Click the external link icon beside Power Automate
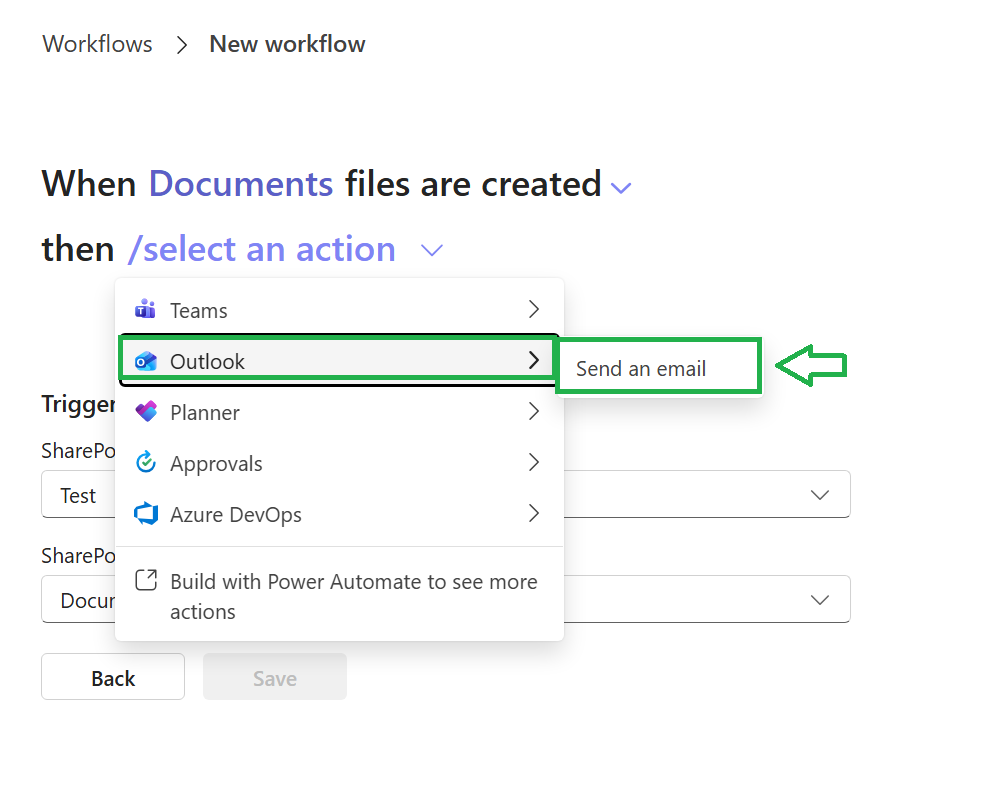The height and width of the screenshot is (805, 1000). click(x=146, y=580)
